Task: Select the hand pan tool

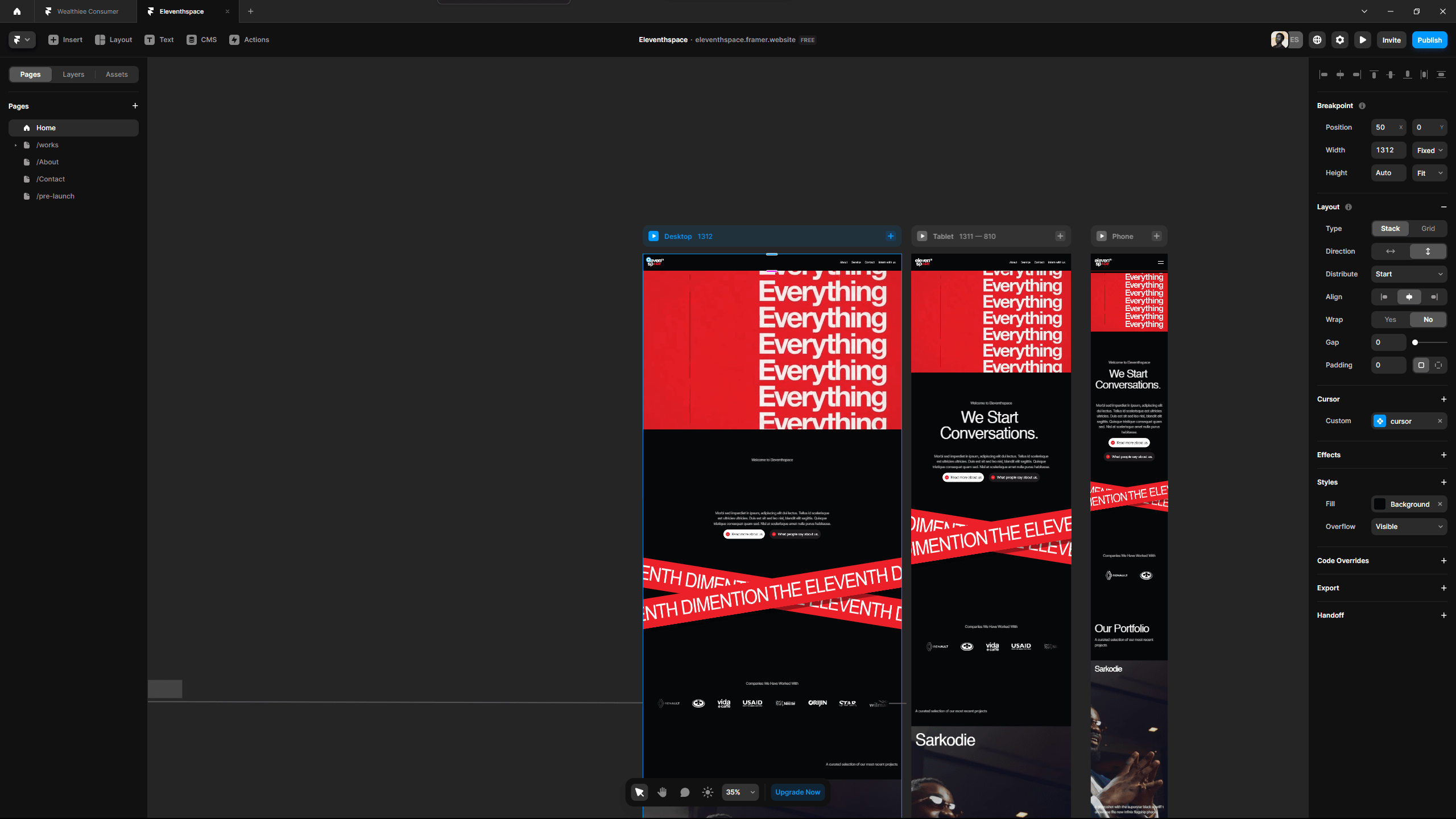Action: point(662,792)
